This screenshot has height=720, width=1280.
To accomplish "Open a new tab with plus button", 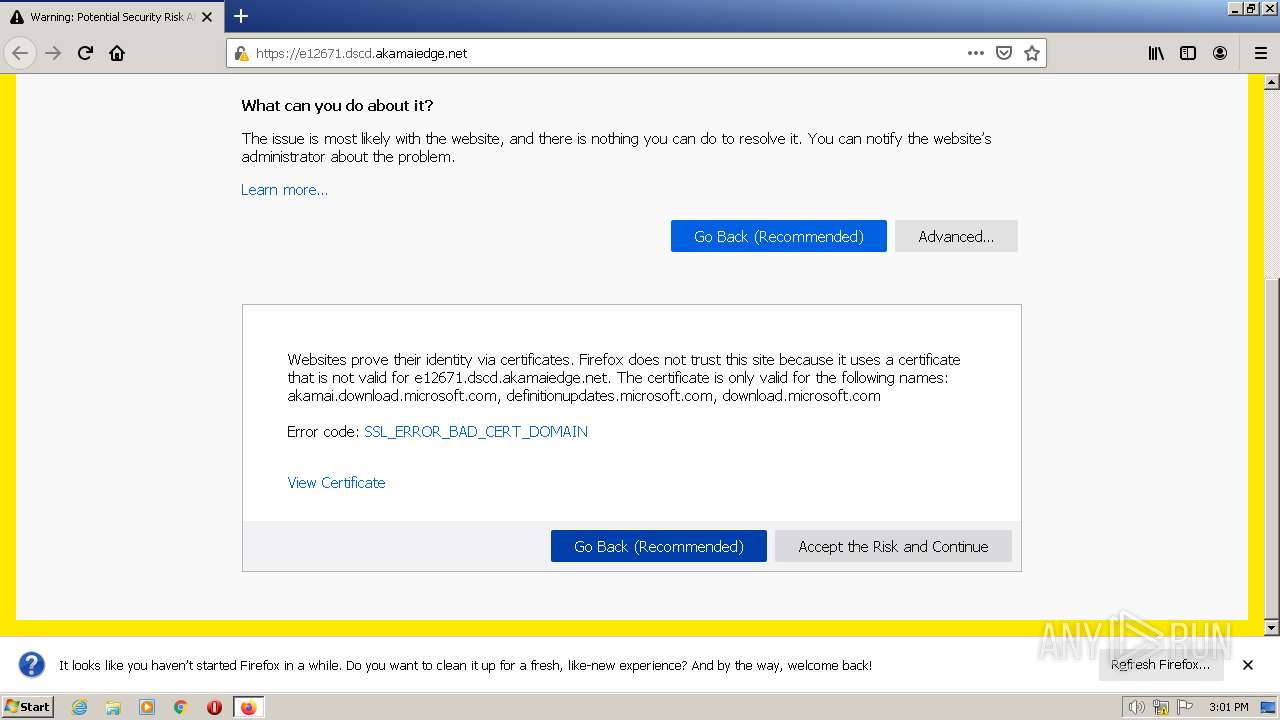I will coord(241,16).
